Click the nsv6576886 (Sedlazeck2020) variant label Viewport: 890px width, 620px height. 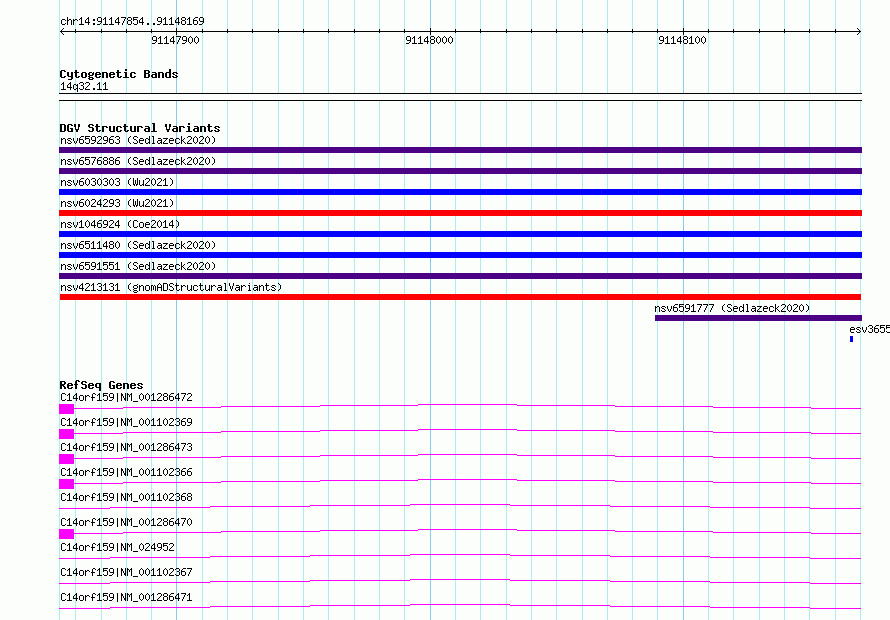tap(138, 161)
